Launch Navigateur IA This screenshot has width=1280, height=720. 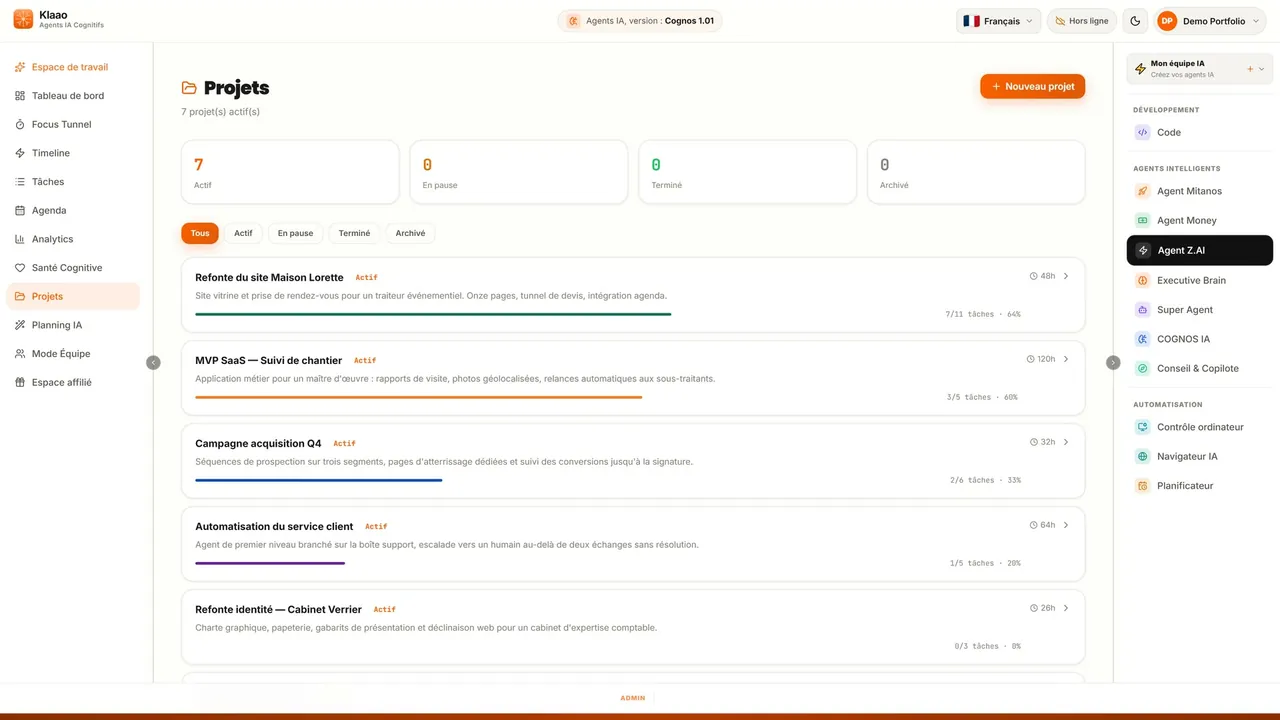1199,456
